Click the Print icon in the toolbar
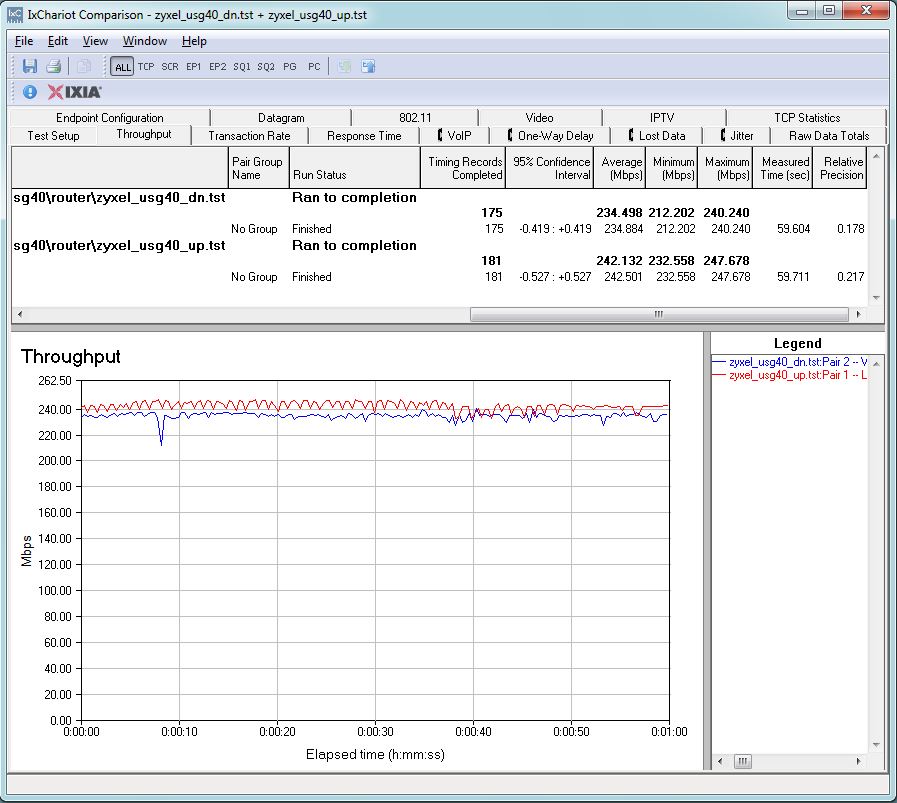Viewport: 897px width, 803px height. [x=54, y=66]
